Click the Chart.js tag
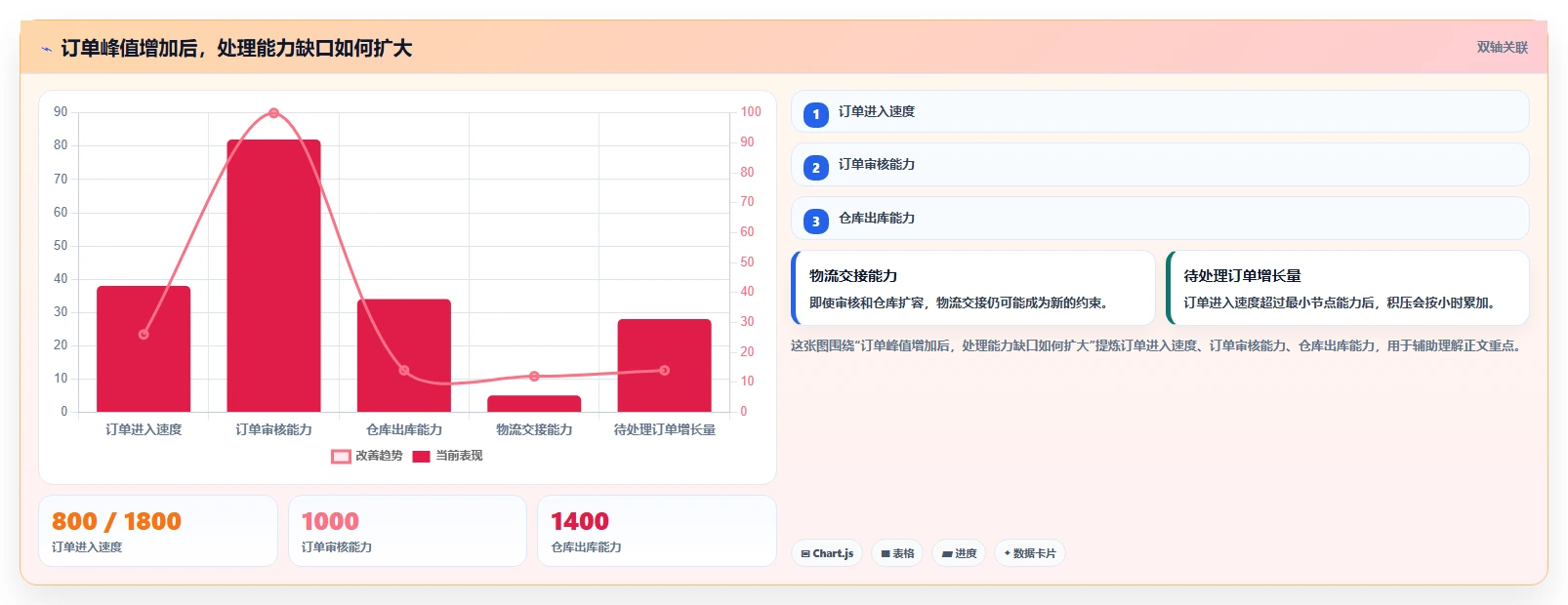This screenshot has width=1568, height=605. pyautogui.click(x=827, y=553)
